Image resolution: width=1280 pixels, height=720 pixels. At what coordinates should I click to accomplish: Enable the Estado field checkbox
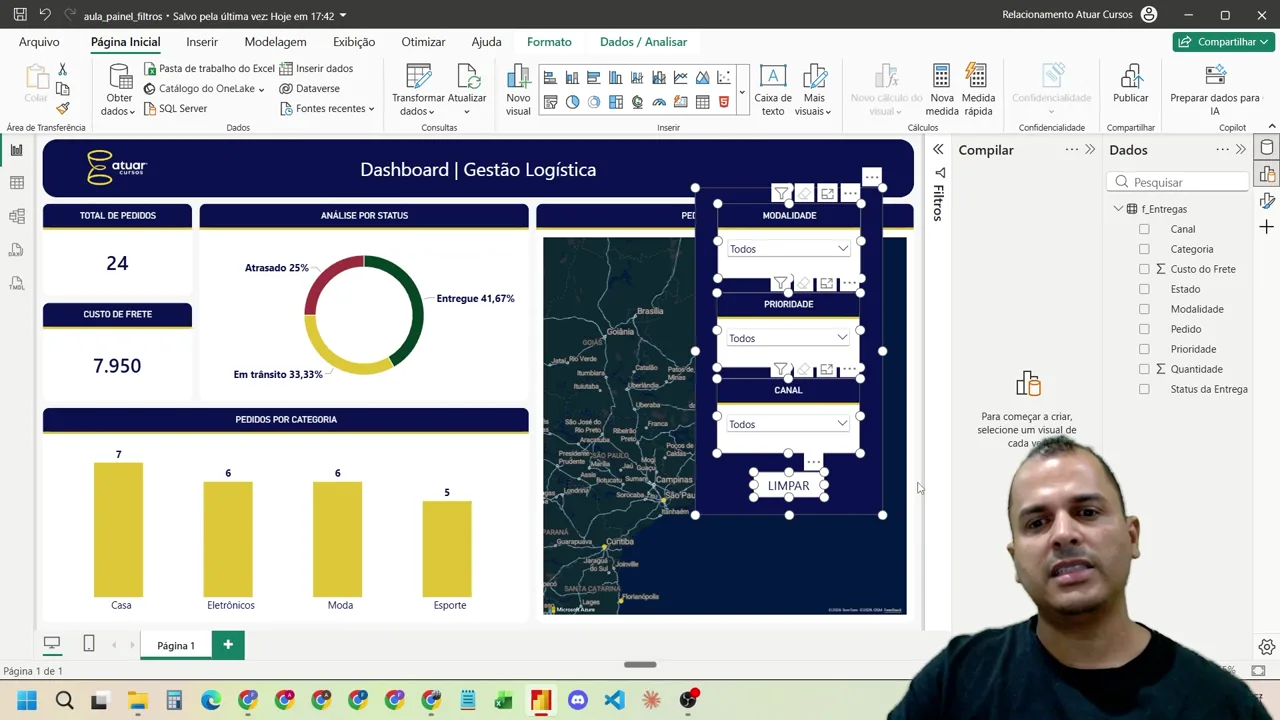(1144, 289)
